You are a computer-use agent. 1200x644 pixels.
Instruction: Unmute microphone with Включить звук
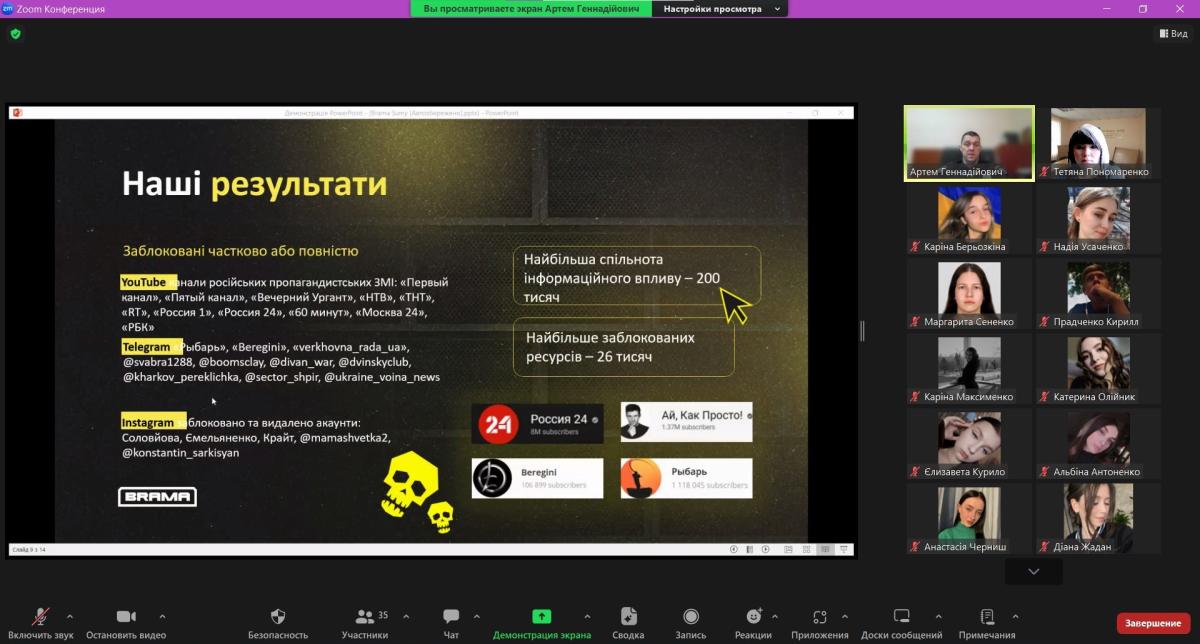coord(41,617)
